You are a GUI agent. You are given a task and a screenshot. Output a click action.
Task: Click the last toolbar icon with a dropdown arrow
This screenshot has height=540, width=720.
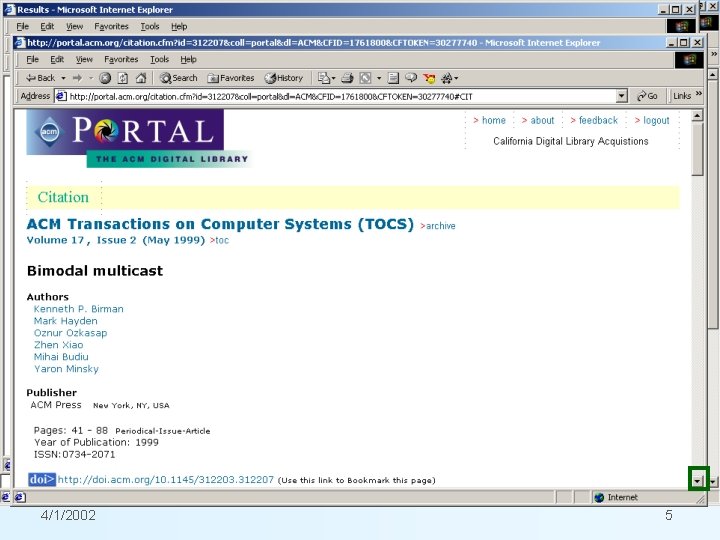point(449,79)
